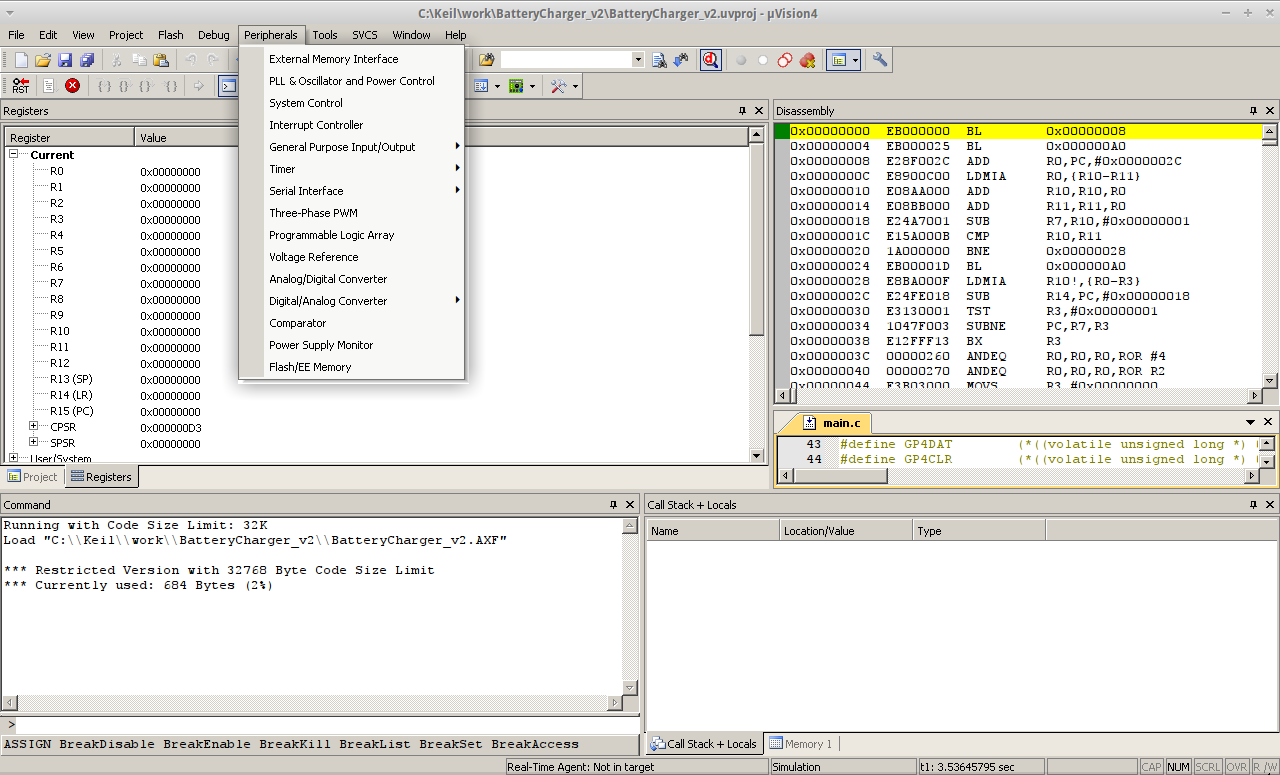Expand the User/System register group
The height and width of the screenshot is (775, 1280).
tap(15, 458)
